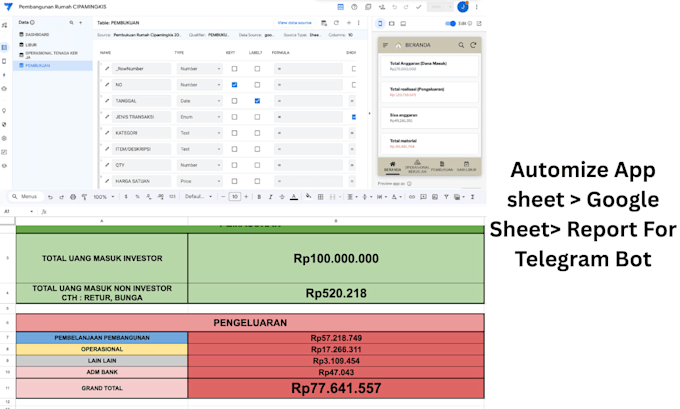The width and height of the screenshot is (680, 409).
Task: Open Sheets fill color picker
Action: (308, 197)
